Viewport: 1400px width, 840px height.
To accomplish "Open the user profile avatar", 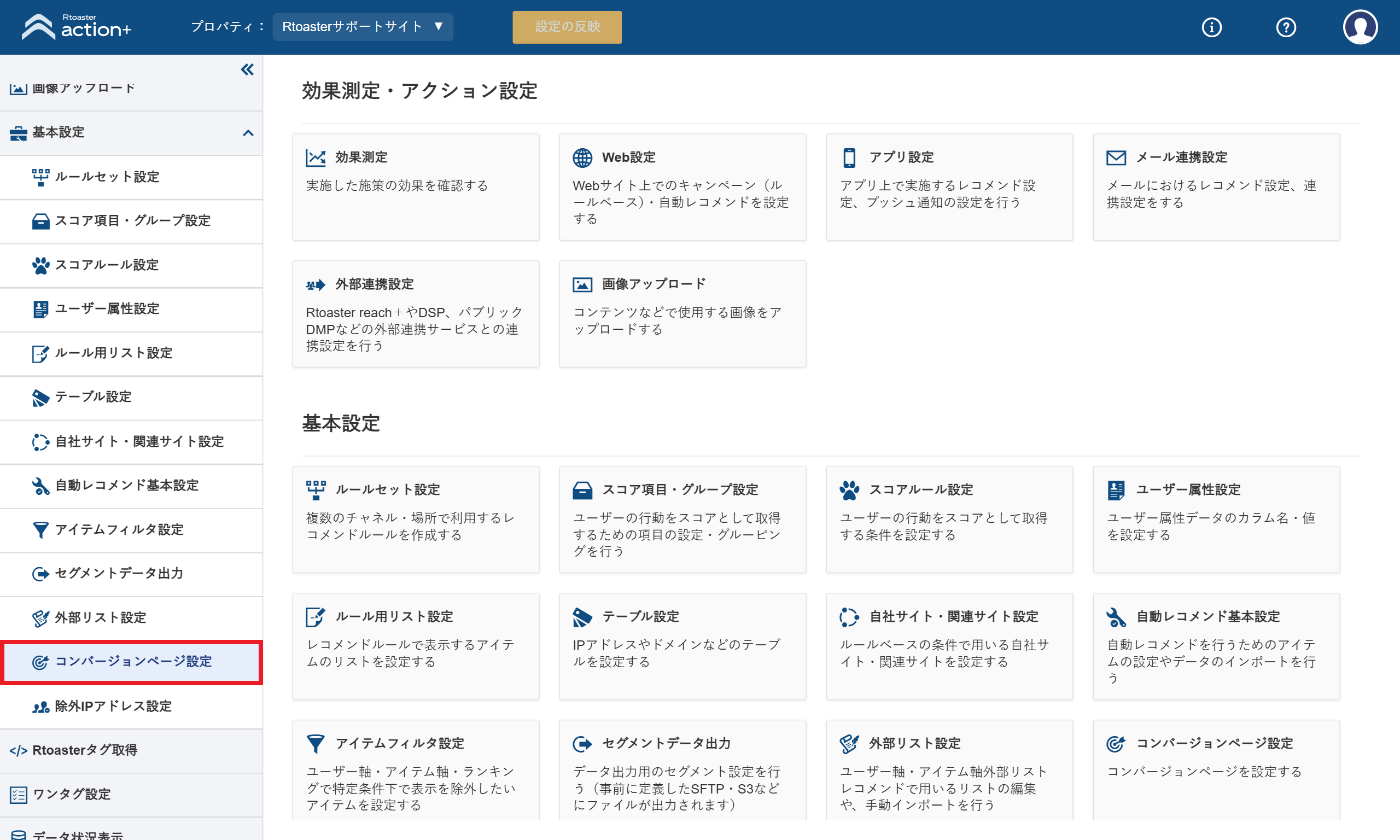I will click(1360, 27).
